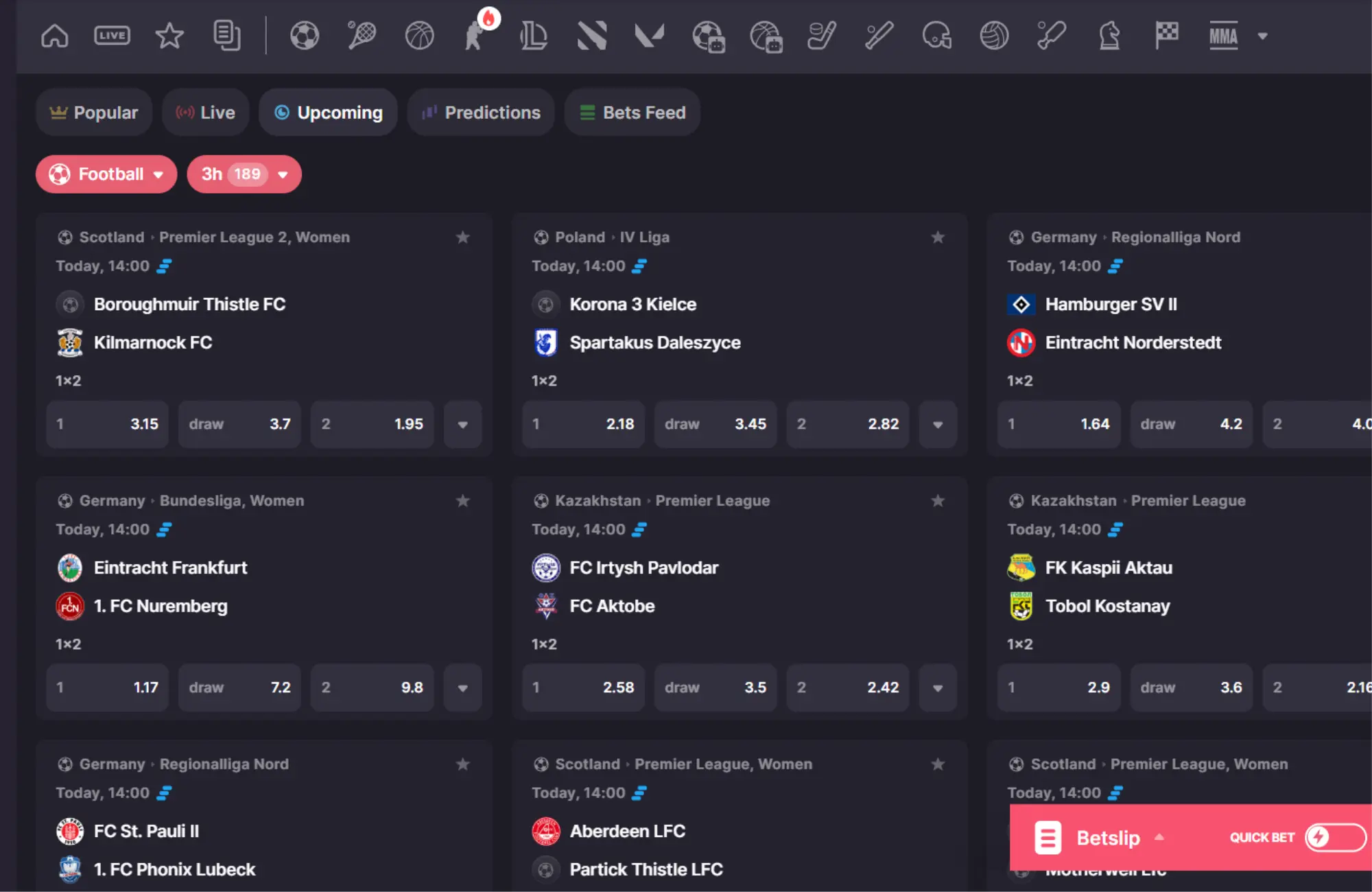Image resolution: width=1372 pixels, height=892 pixels.
Task: Open the bet history document icon
Action: [x=227, y=36]
